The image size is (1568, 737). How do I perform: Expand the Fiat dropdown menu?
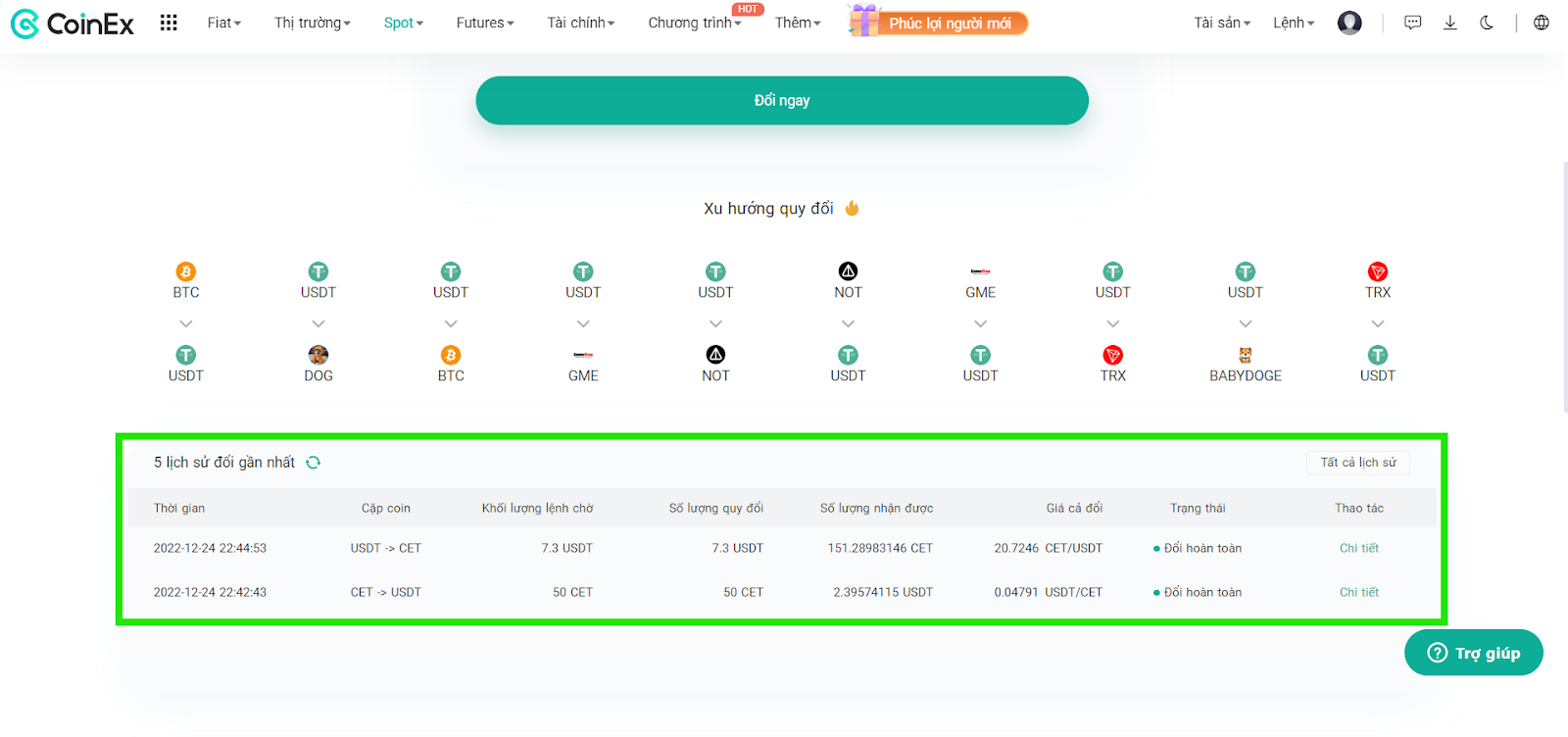[x=224, y=23]
